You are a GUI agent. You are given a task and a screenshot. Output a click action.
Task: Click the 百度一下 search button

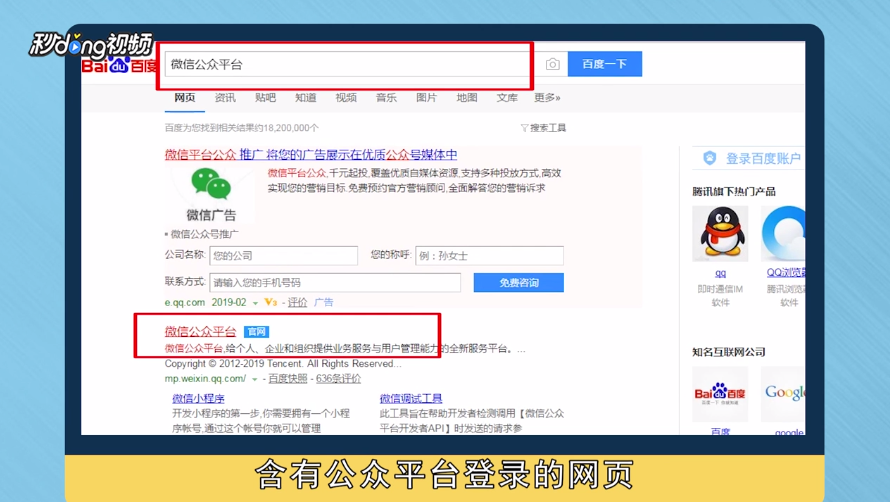pos(604,64)
